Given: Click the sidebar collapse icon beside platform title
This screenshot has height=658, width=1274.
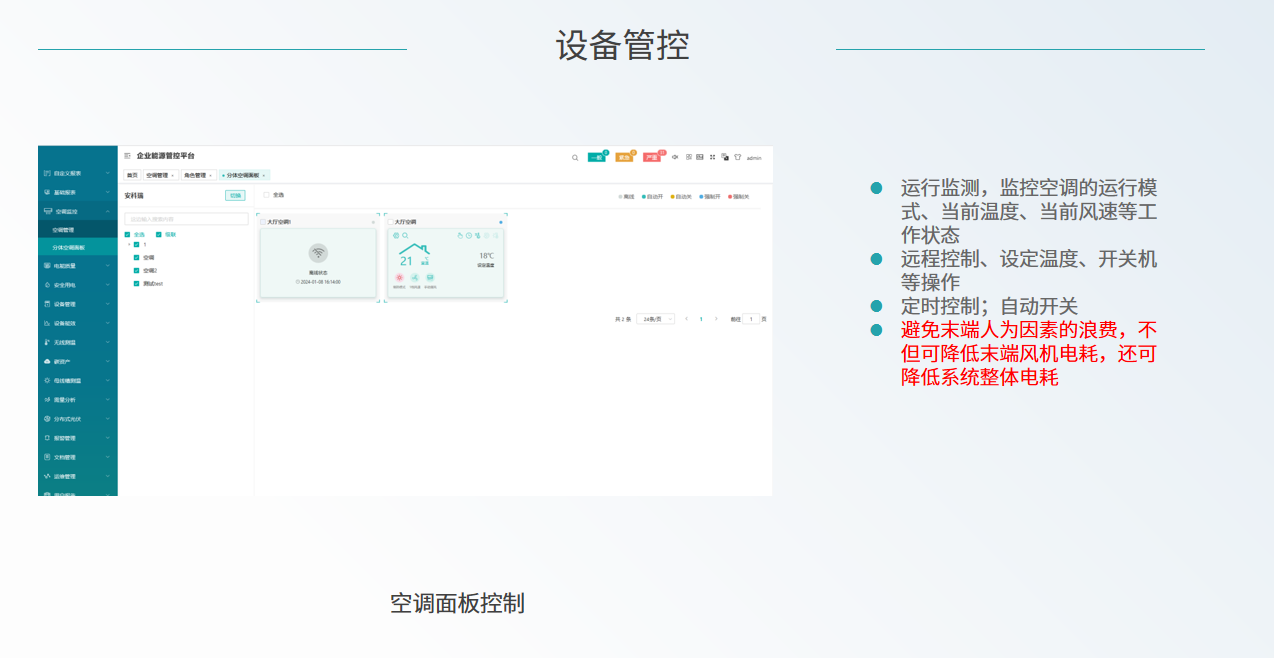Looking at the screenshot, I should [127, 156].
